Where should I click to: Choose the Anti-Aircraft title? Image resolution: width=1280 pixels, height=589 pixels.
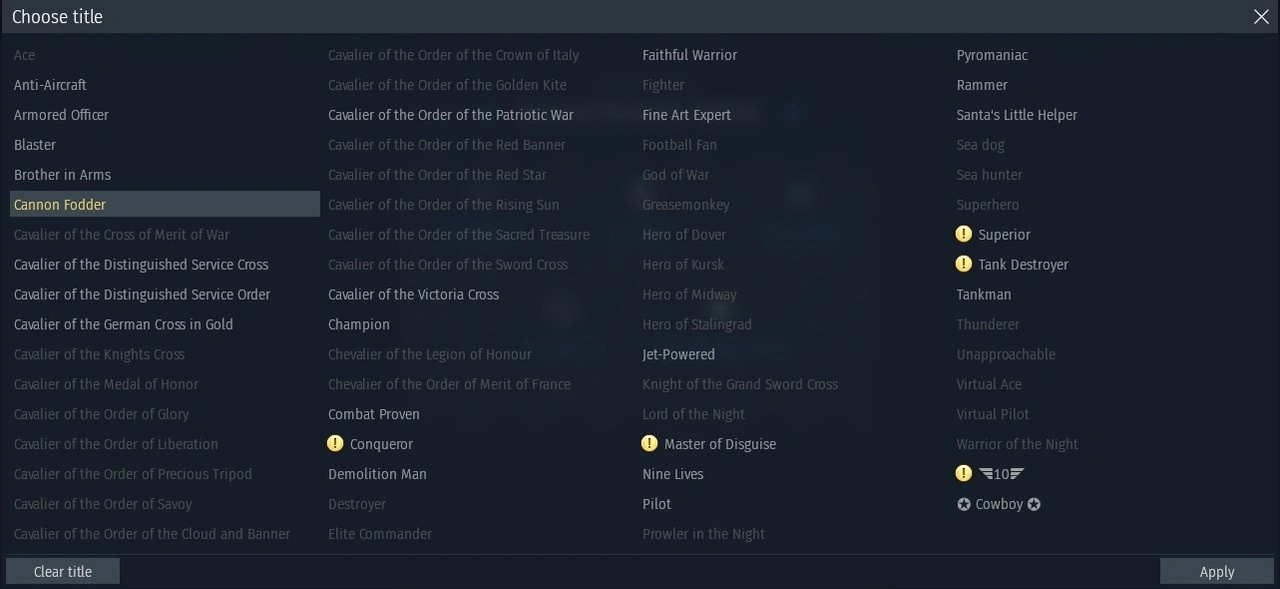point(50,85)
